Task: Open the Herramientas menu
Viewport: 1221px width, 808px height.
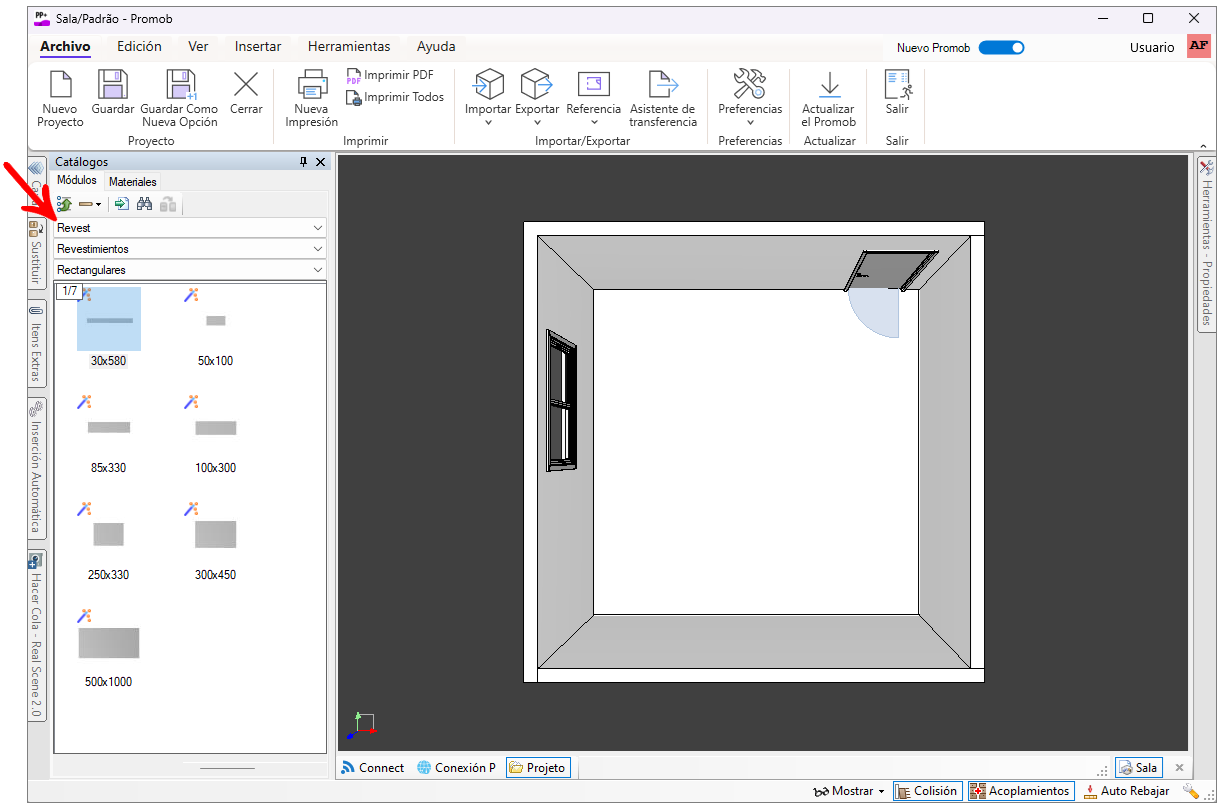Action: [x=349, y=47]
